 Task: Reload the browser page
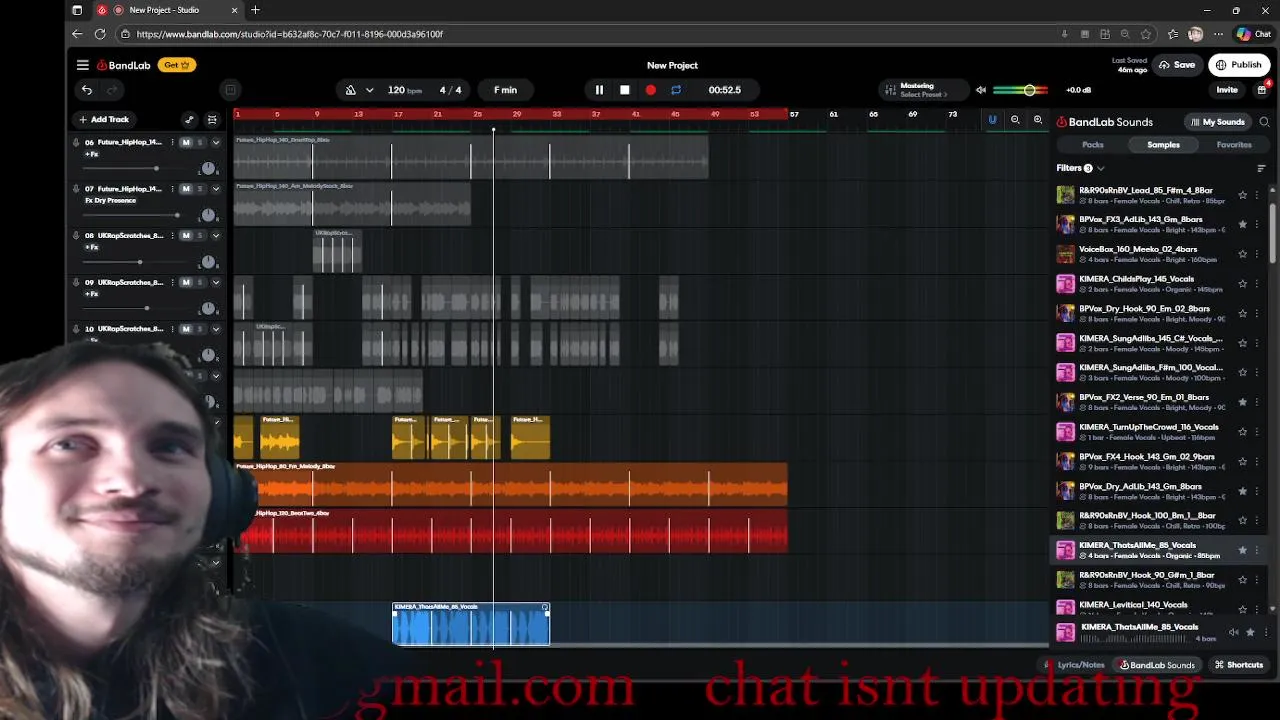coord(100,34)
